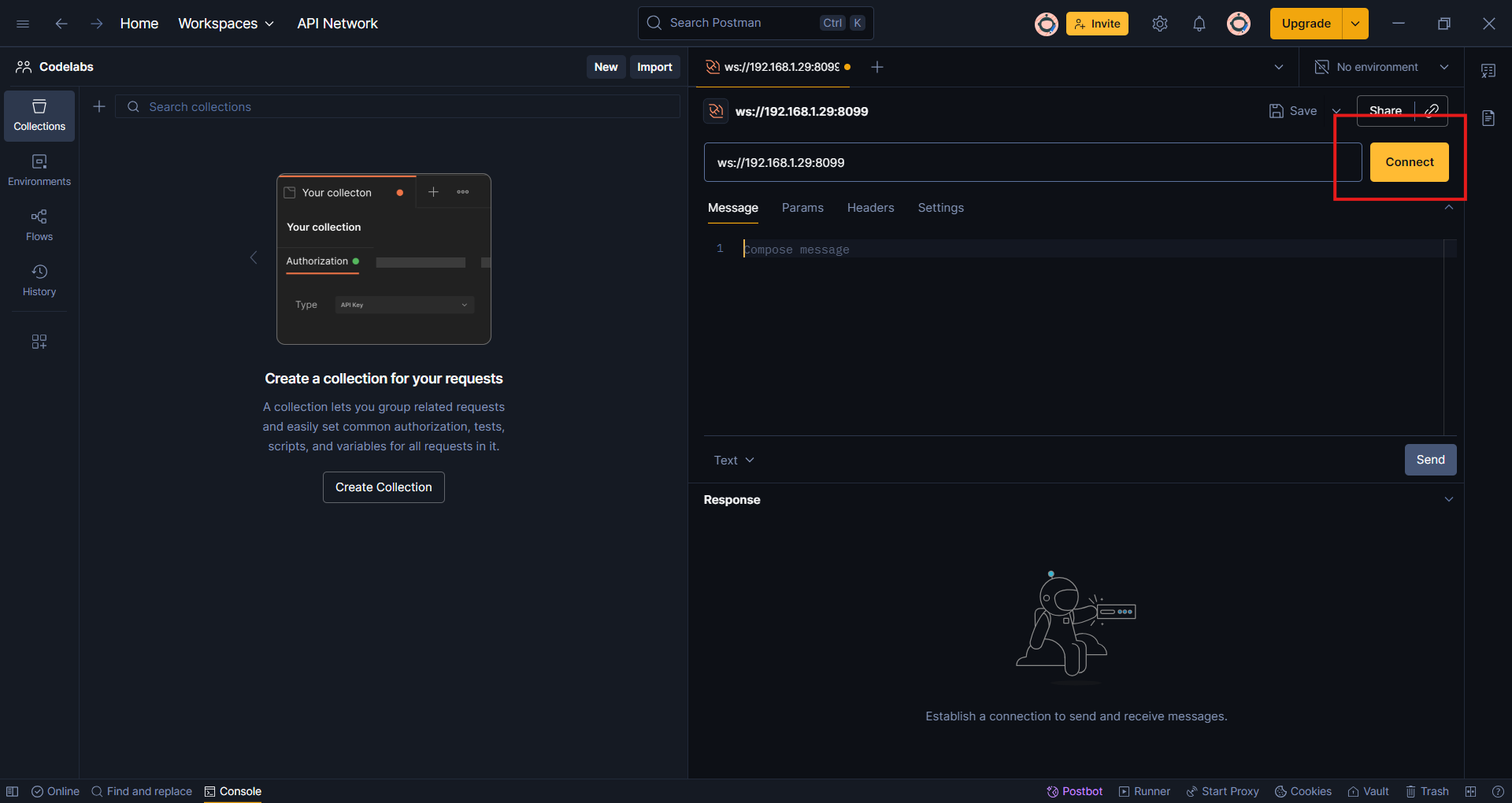1512x803 pixels.
Task: Open the Text message format dropdown
Action: click(733, 461)
